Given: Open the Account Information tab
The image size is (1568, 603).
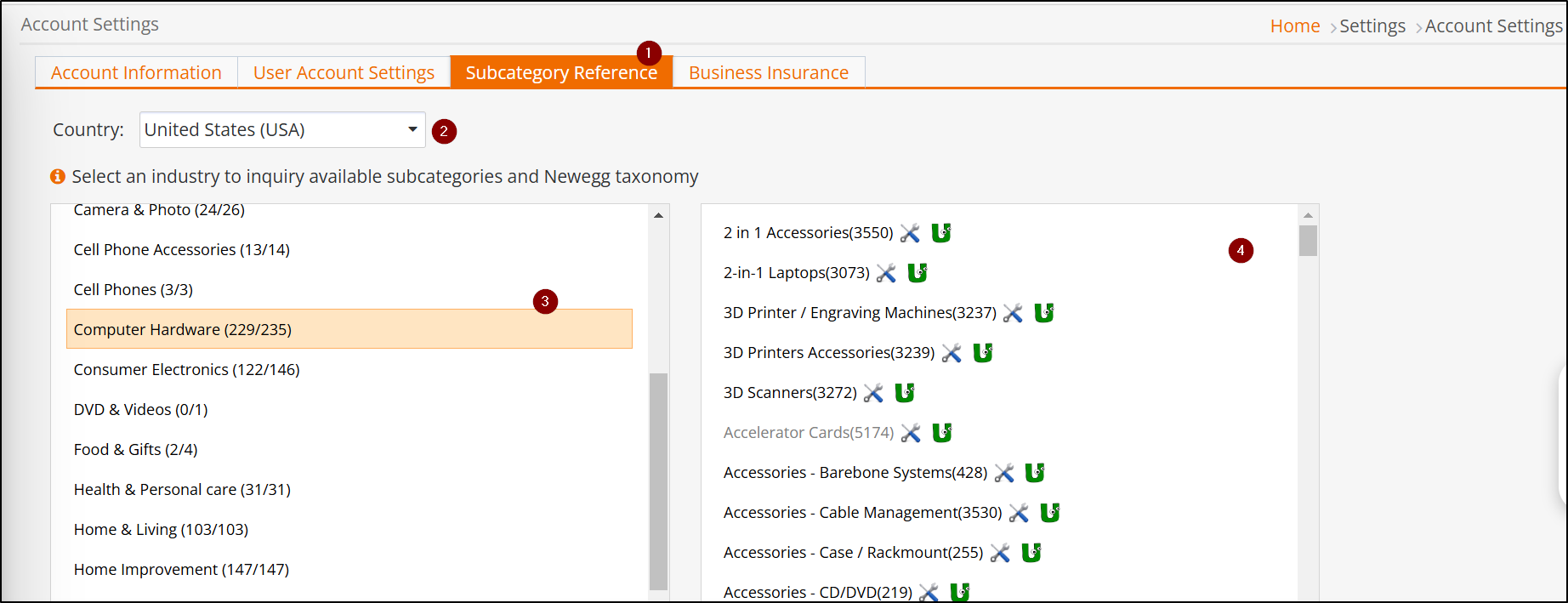Looking at the screenshot, I should pyautogui.click(x=136, y=72).
